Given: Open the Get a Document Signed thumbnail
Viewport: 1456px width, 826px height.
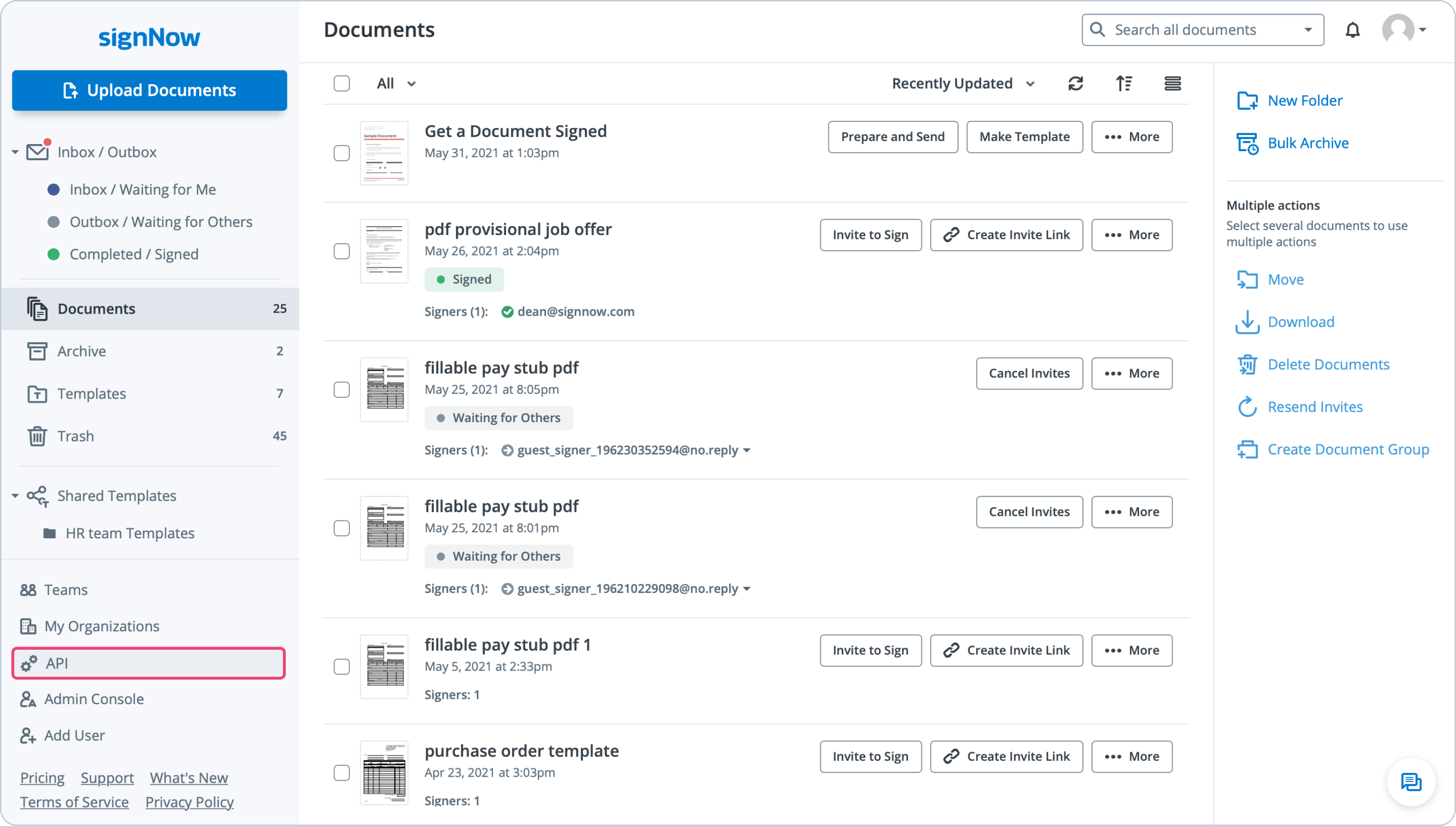Looking at the screenshot, I should coord(384,153).
